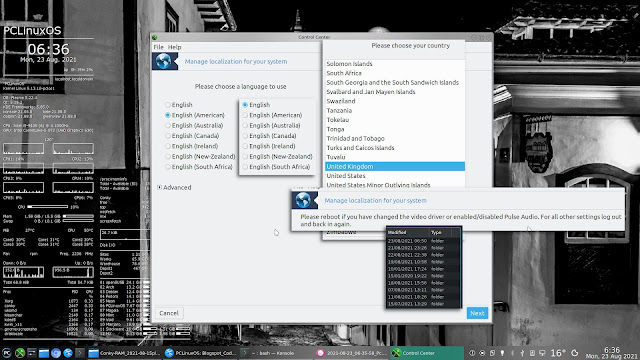Click the globe icon in reboot notice banner

point(303,200)
